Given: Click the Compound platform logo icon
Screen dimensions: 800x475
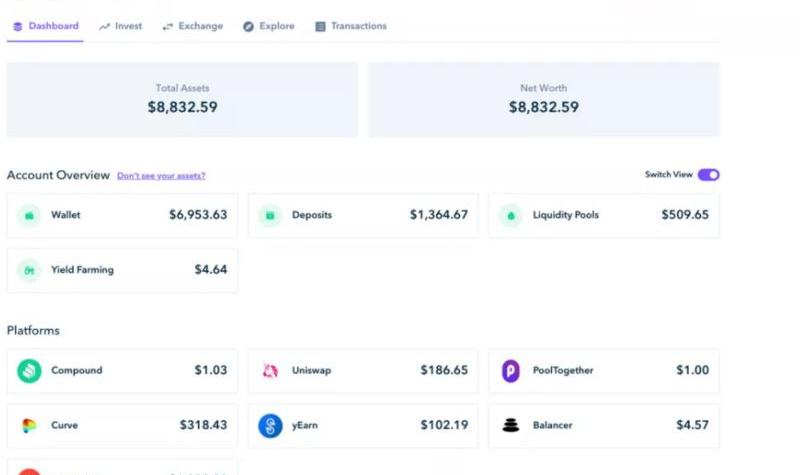Looking at the screenshot, I should (x=29, y=371).
